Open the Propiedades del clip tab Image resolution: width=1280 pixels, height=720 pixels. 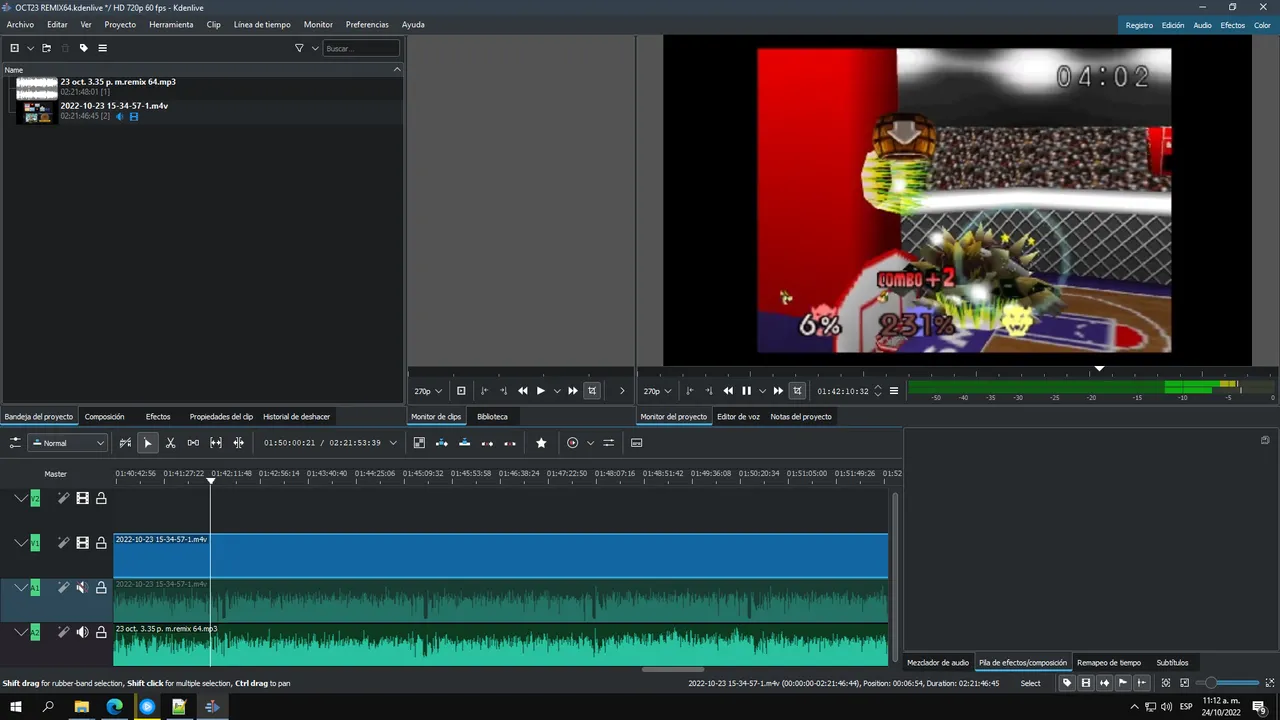point(221,416)
